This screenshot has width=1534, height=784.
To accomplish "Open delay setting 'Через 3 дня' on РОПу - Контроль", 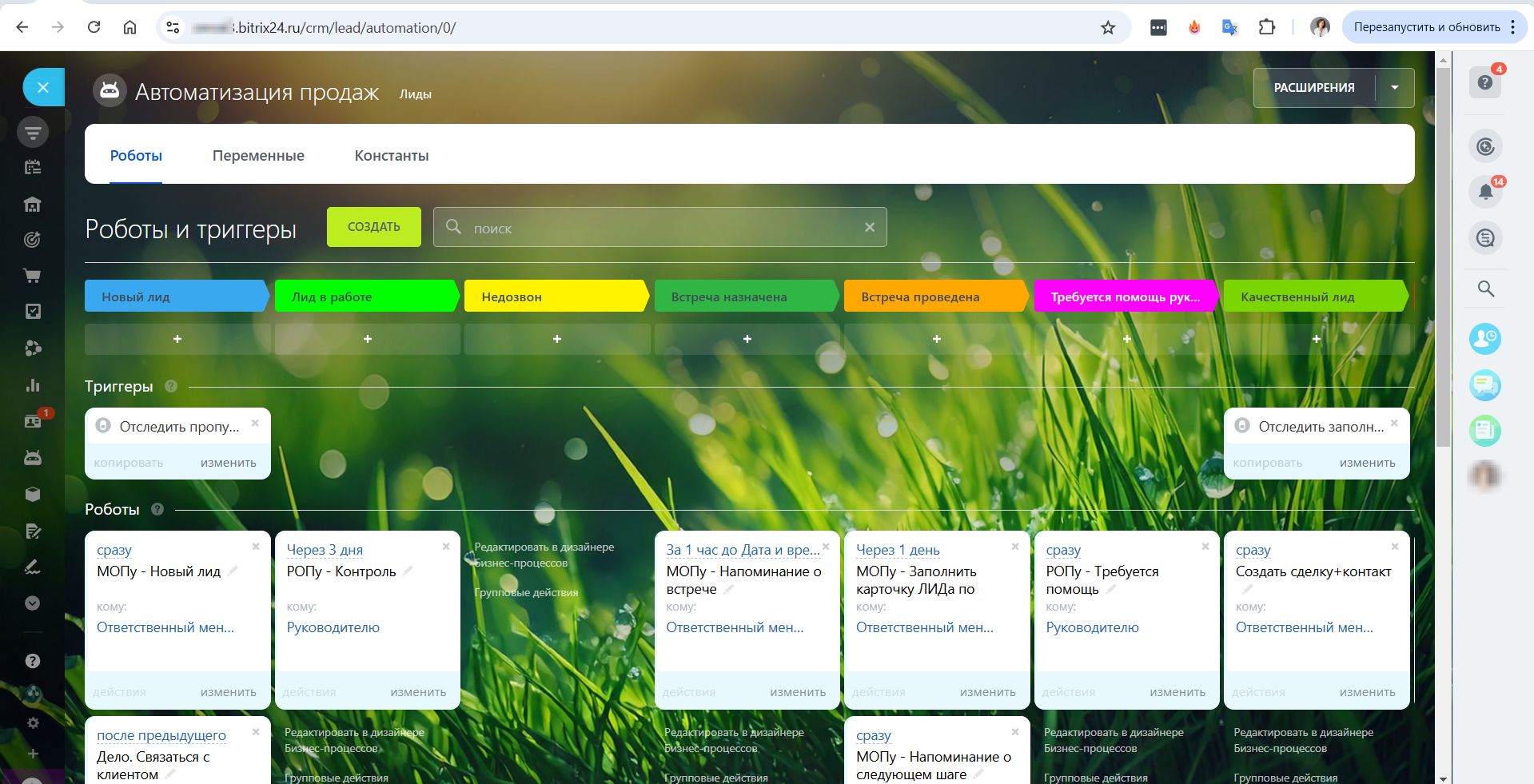I will pyautogui.click(x=325, y=550).
